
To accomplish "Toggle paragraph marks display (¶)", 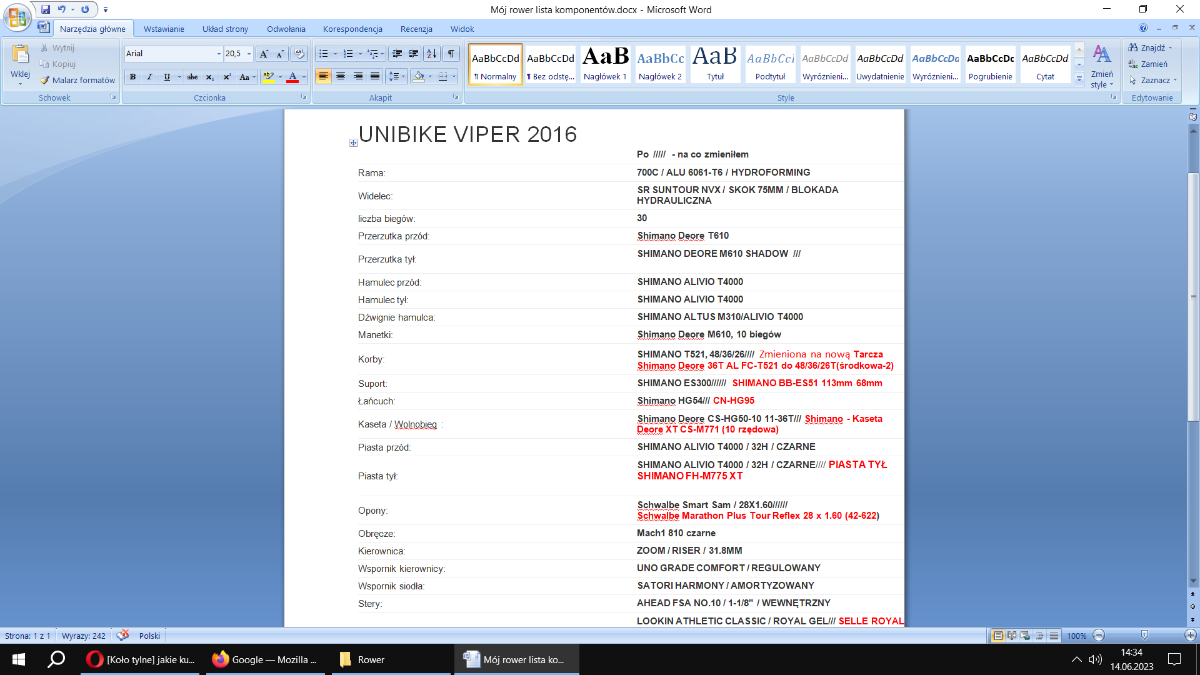I will pos(451,54).
